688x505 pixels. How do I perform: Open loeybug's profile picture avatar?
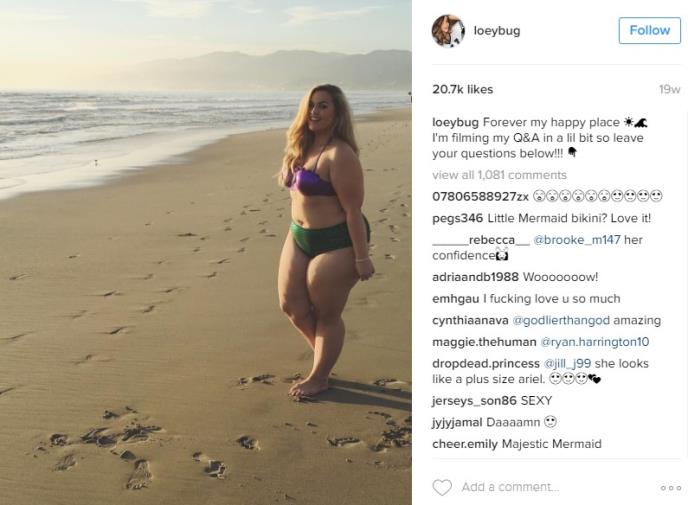pos(448,30)
